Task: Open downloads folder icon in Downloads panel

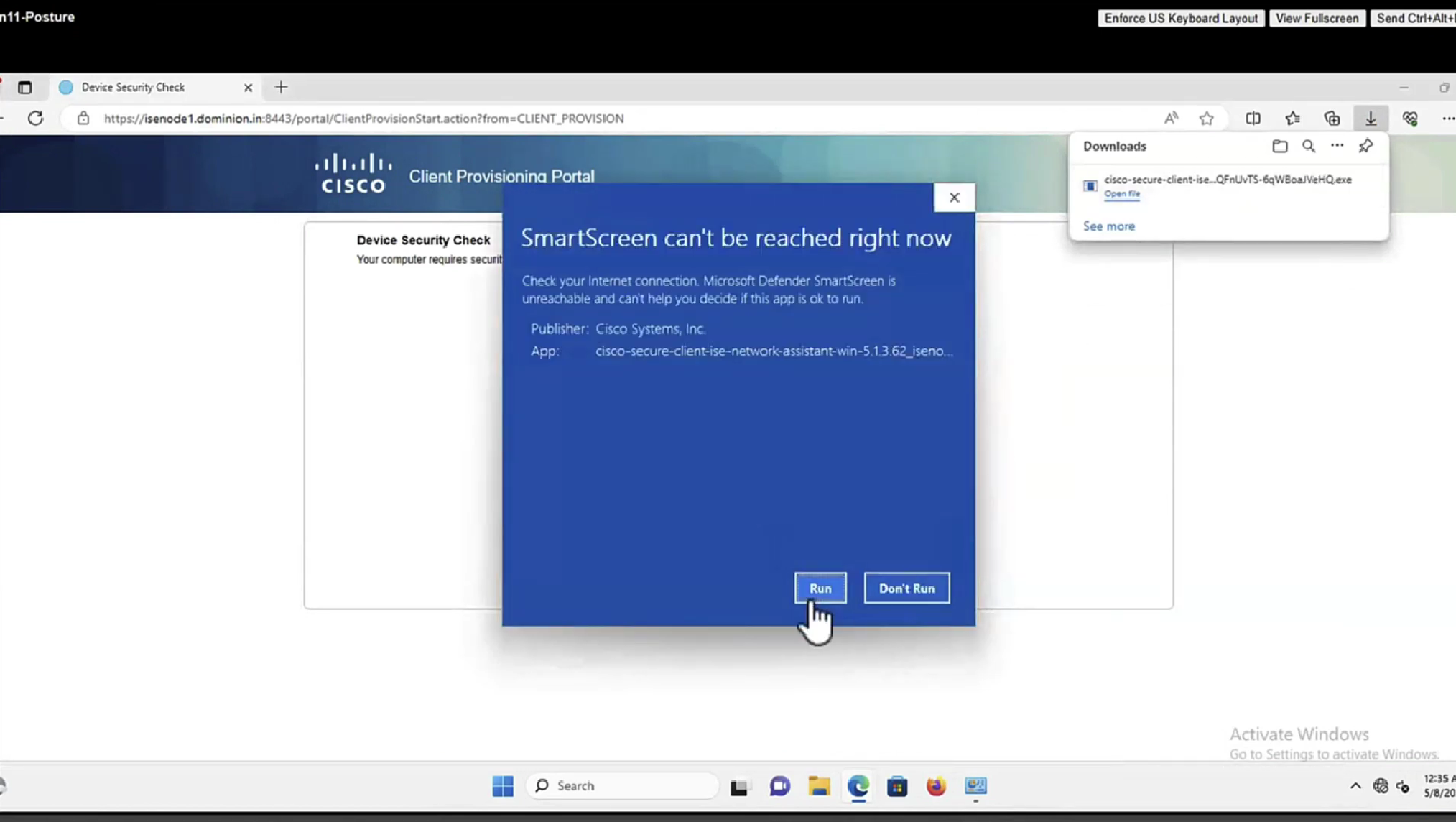Action: tap(1279, 146)
